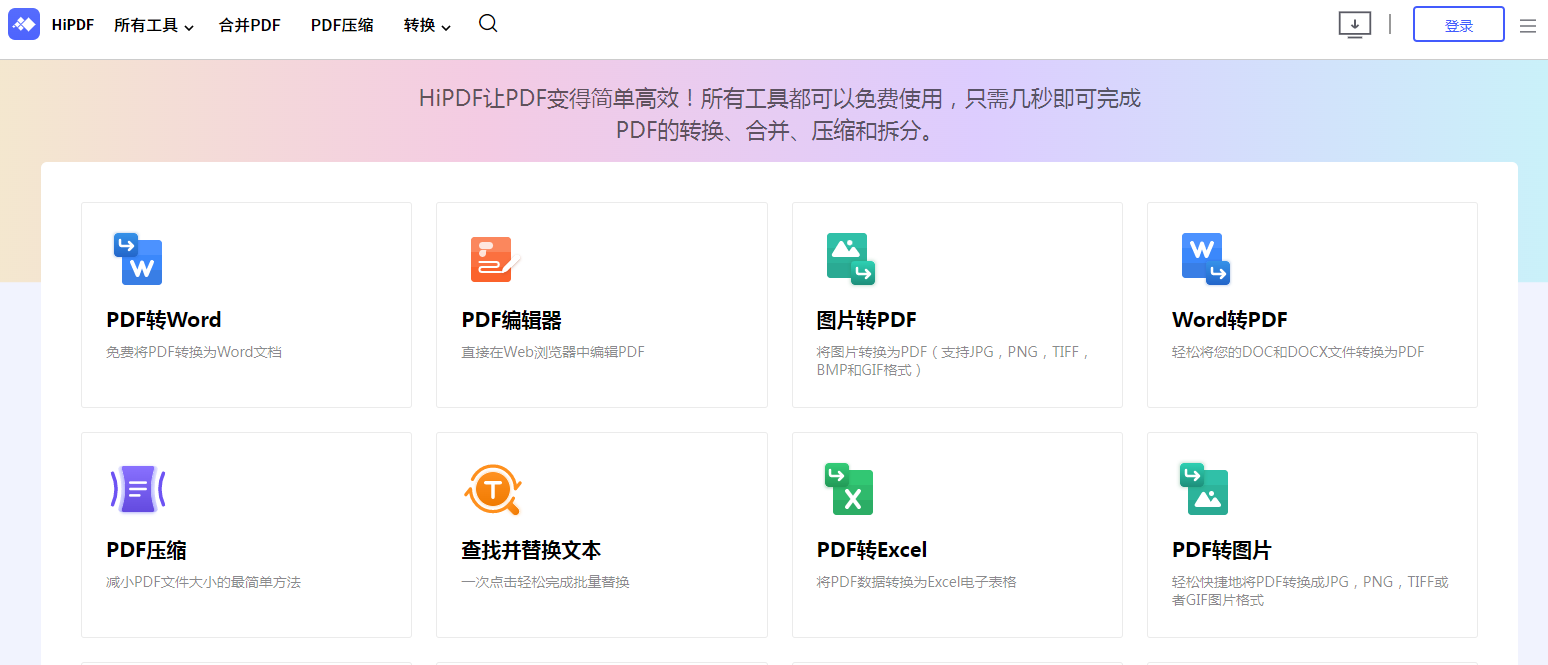Click the PDF转图片 converter icon
This screenshot has width=1548, height=665.
(x=1204, y=489)
